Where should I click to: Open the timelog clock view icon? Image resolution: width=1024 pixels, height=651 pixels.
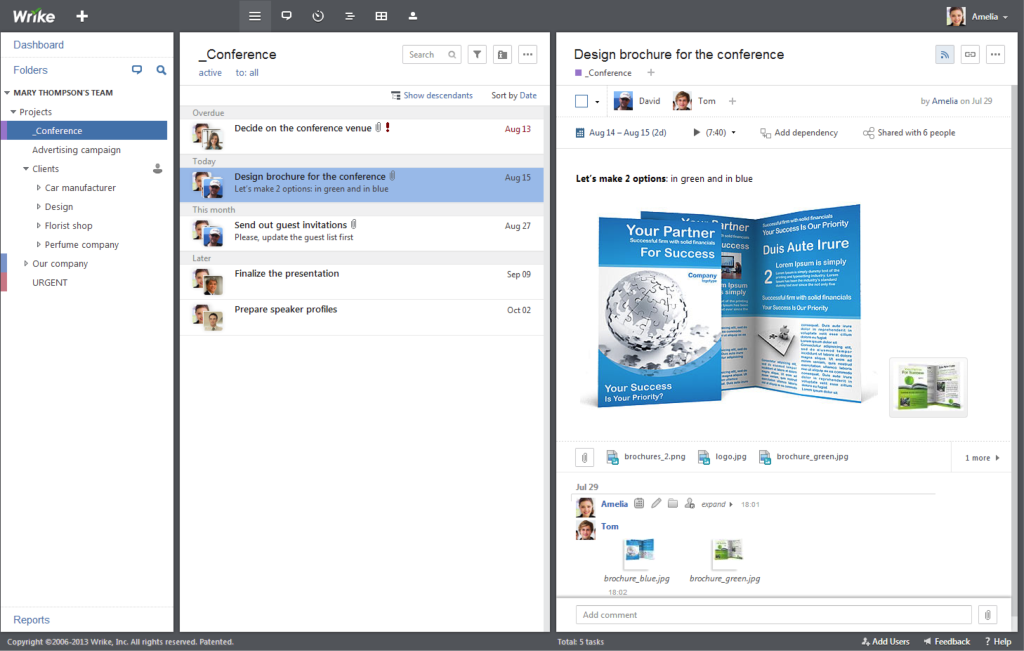[318, 16]
